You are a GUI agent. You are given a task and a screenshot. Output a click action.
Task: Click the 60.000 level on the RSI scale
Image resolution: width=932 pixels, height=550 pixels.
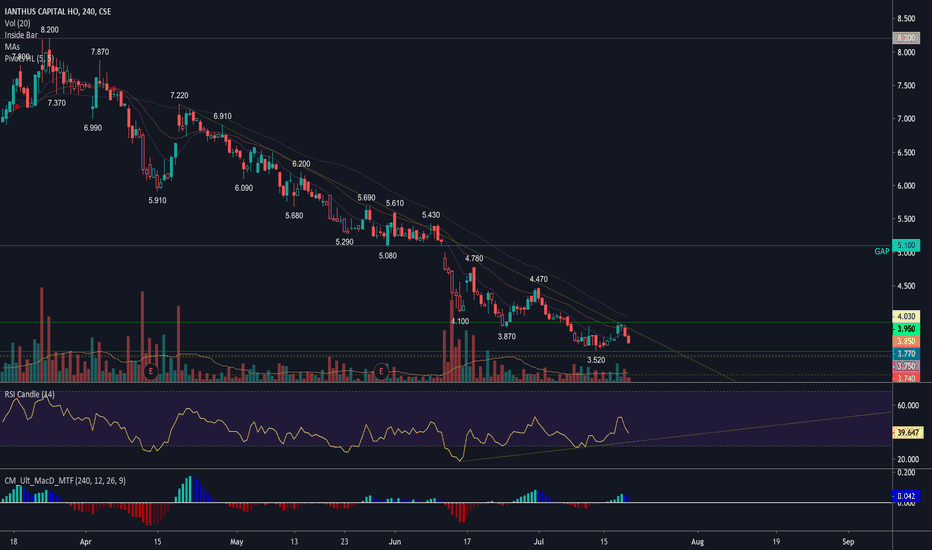908,406
